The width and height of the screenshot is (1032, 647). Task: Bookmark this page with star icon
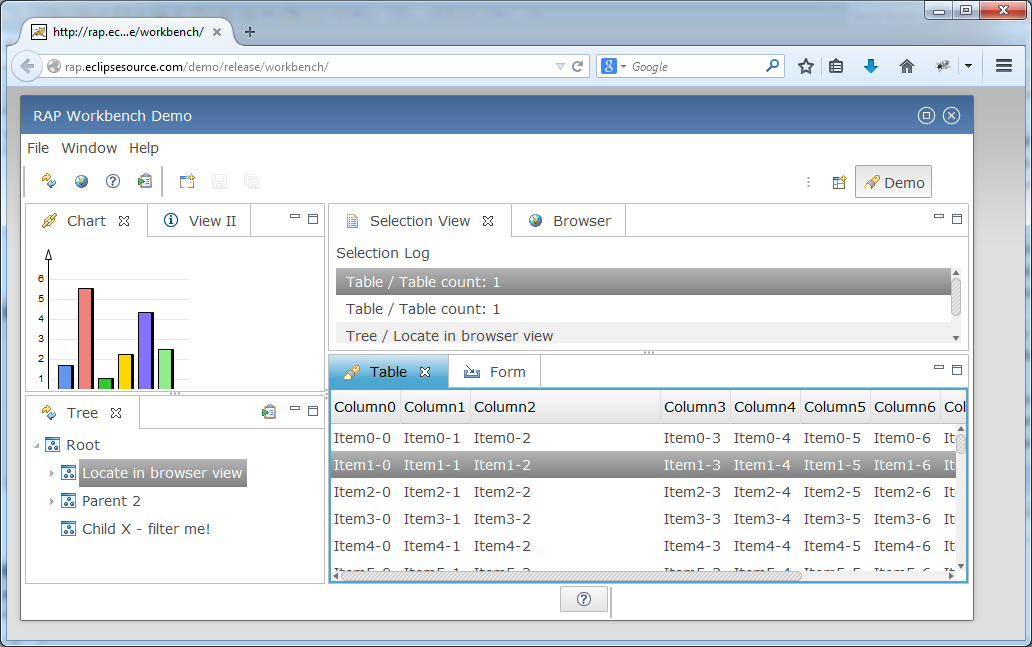806,66
